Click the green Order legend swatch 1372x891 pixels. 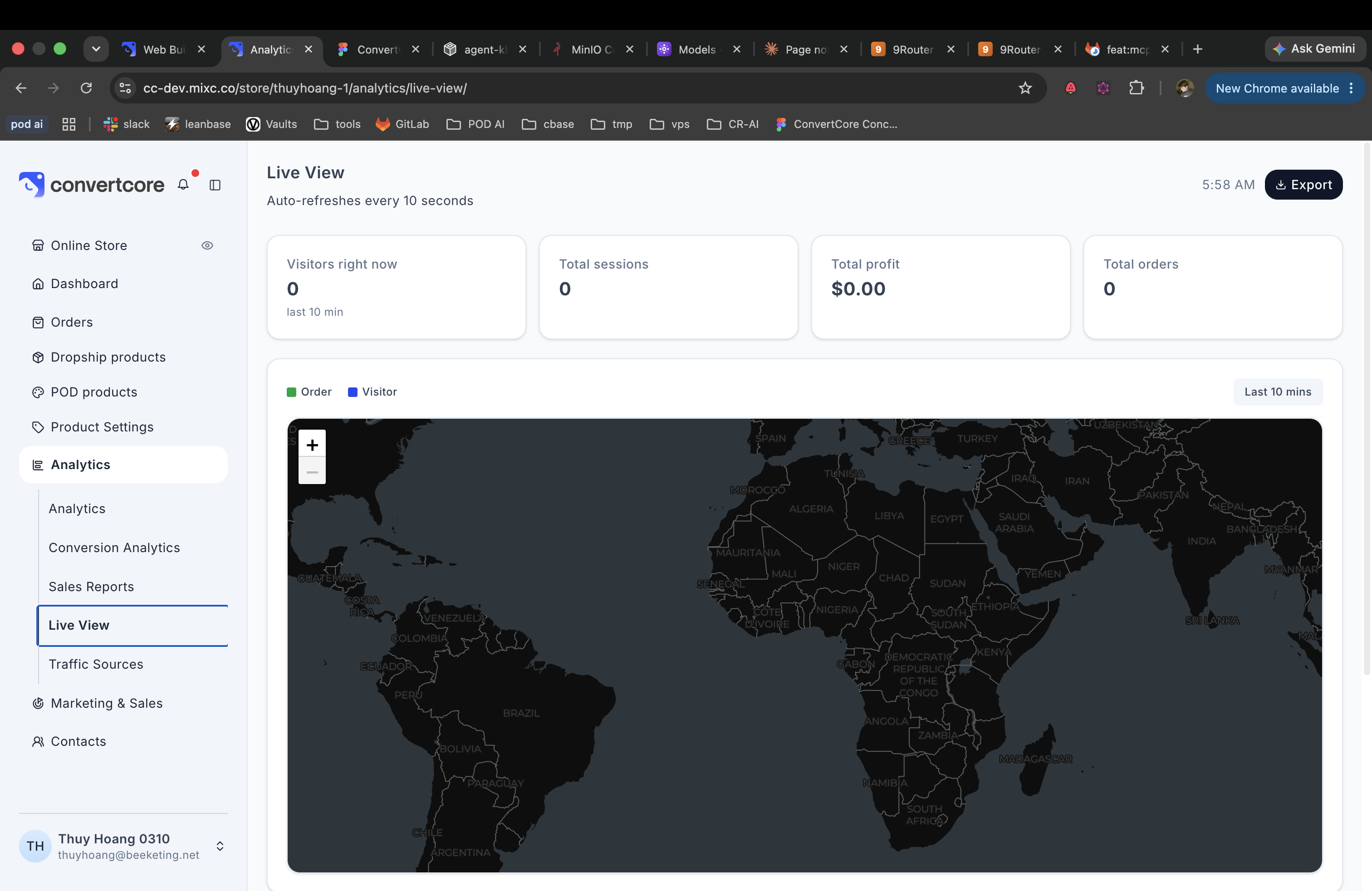pyautogui.click(x=292, y=392)
